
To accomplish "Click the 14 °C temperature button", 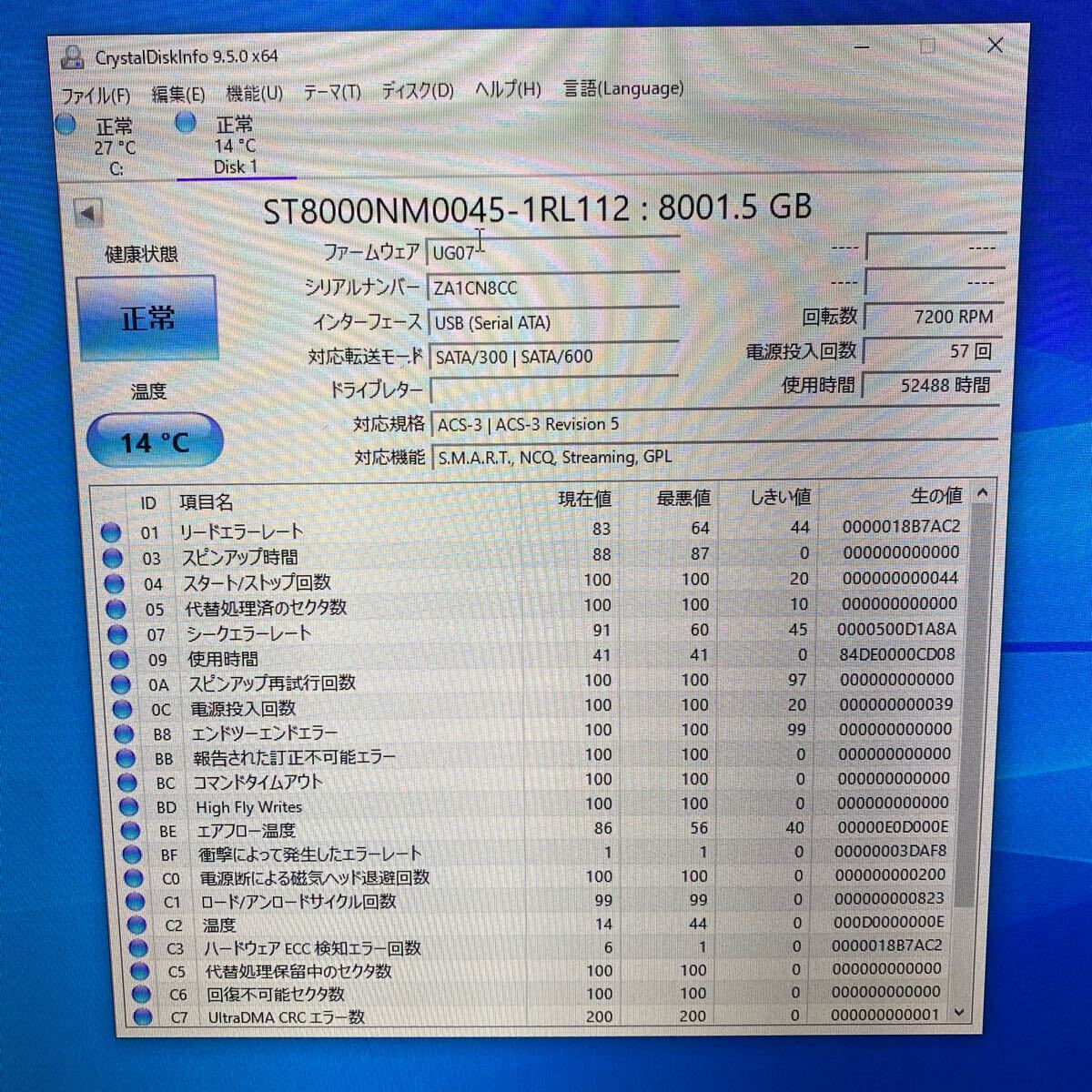I will [155, 442].
